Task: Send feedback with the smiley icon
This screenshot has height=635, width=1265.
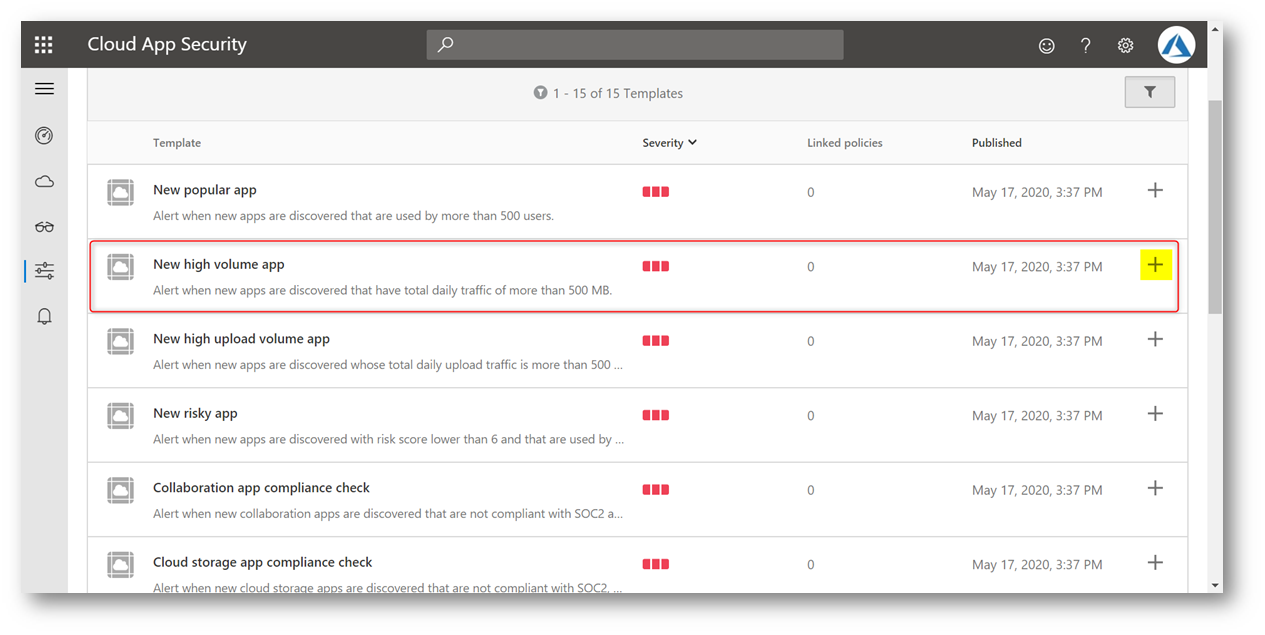Action: point(1046,46)
